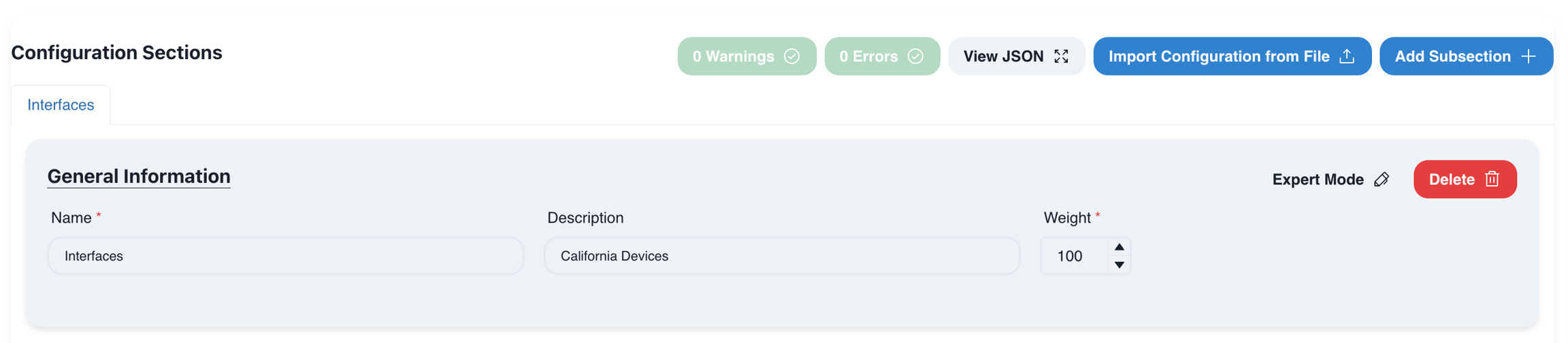
Task: Focus the Name field containing Interfaces
Action: pyautogui.click(x=286, y=256)
